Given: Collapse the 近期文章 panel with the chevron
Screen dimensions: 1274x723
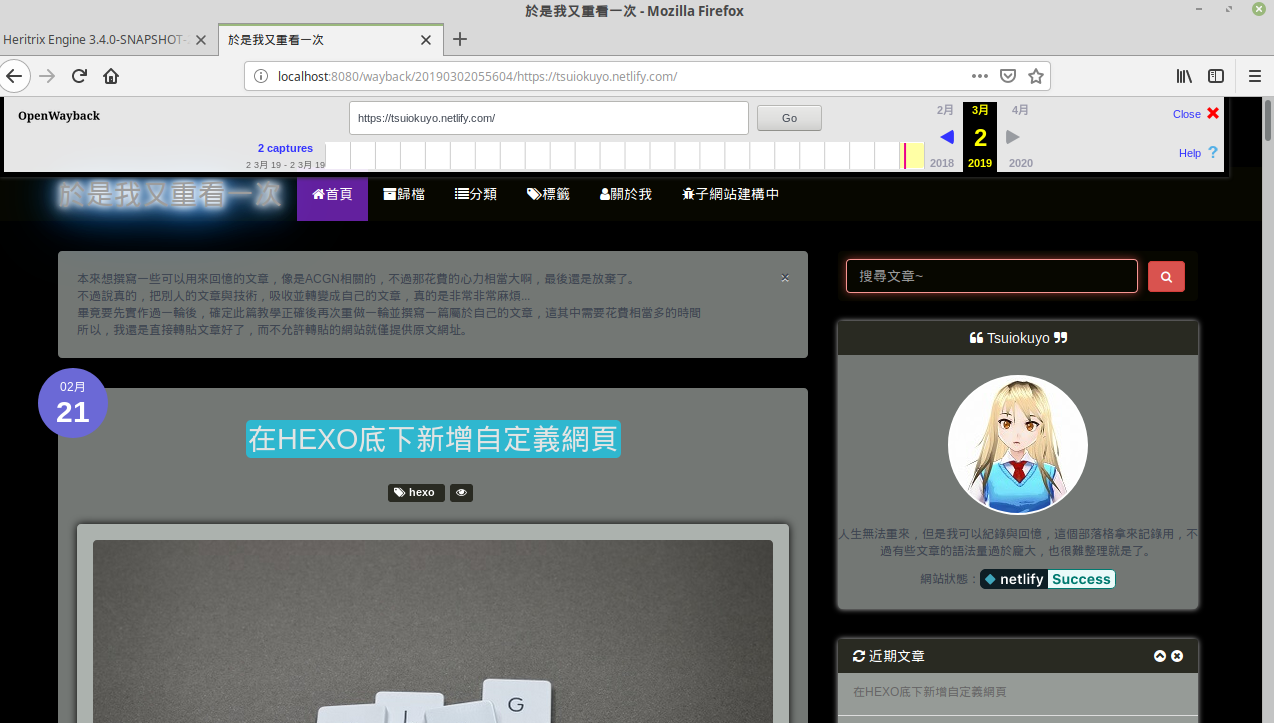Looking at the screenshot, I should (1159, 656).
